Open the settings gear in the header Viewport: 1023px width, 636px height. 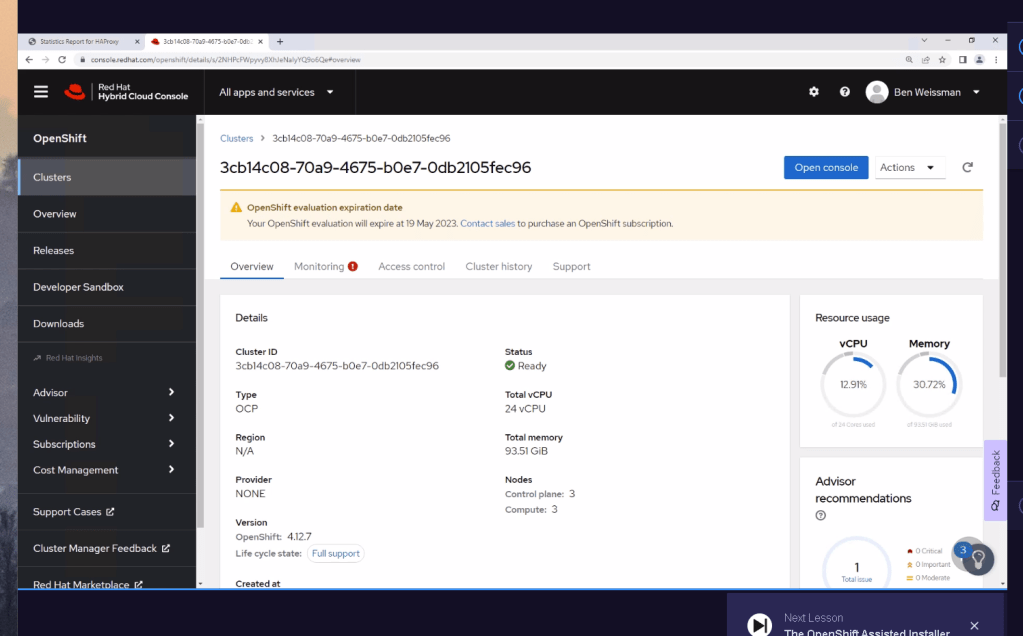[x=814, y=92]
